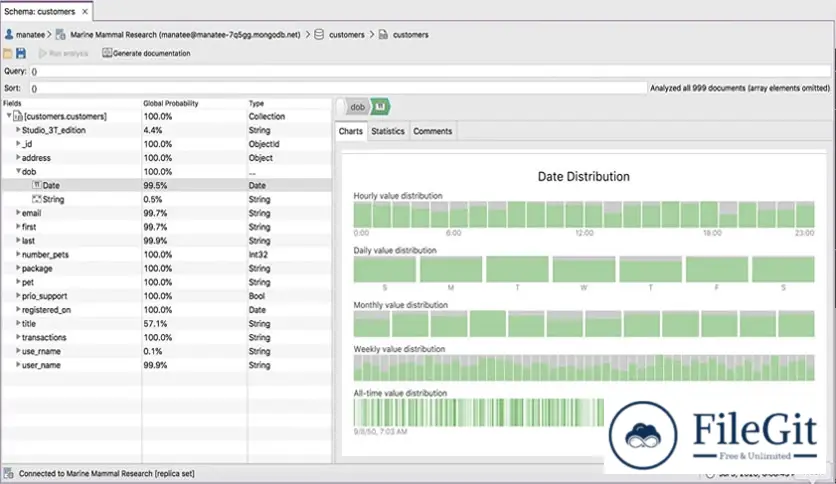Click the 4.4% probability value
The width and height of the screenshot is (836, 484).
[x=153, y=130]
